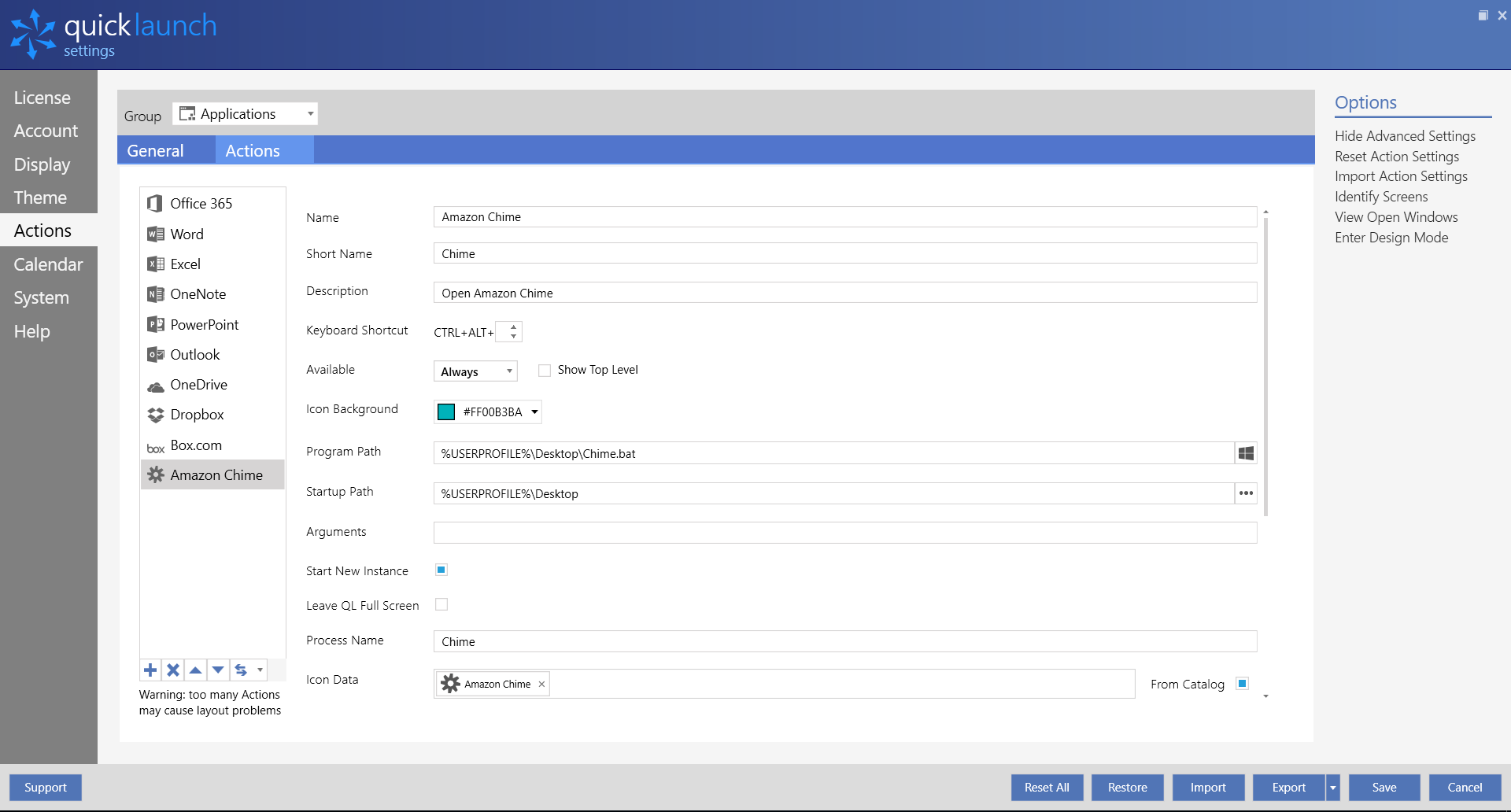Viewport: 1511px width, 812px height.
Task: Click the swap arrows icon below the list
Action: click(241, 670)
